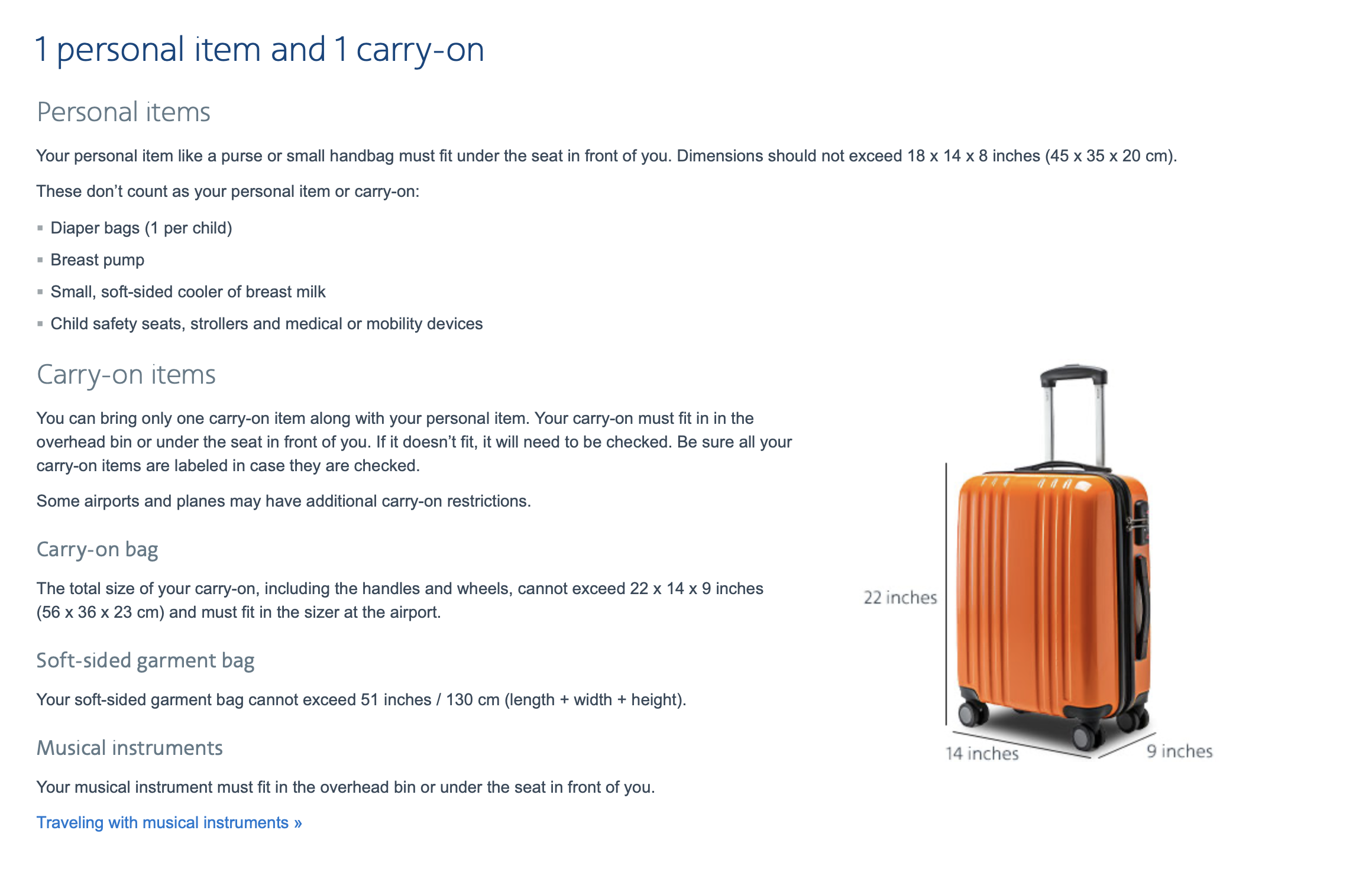Click the '1 personal item and 1 carry-on' title

[x=260, y=49]
